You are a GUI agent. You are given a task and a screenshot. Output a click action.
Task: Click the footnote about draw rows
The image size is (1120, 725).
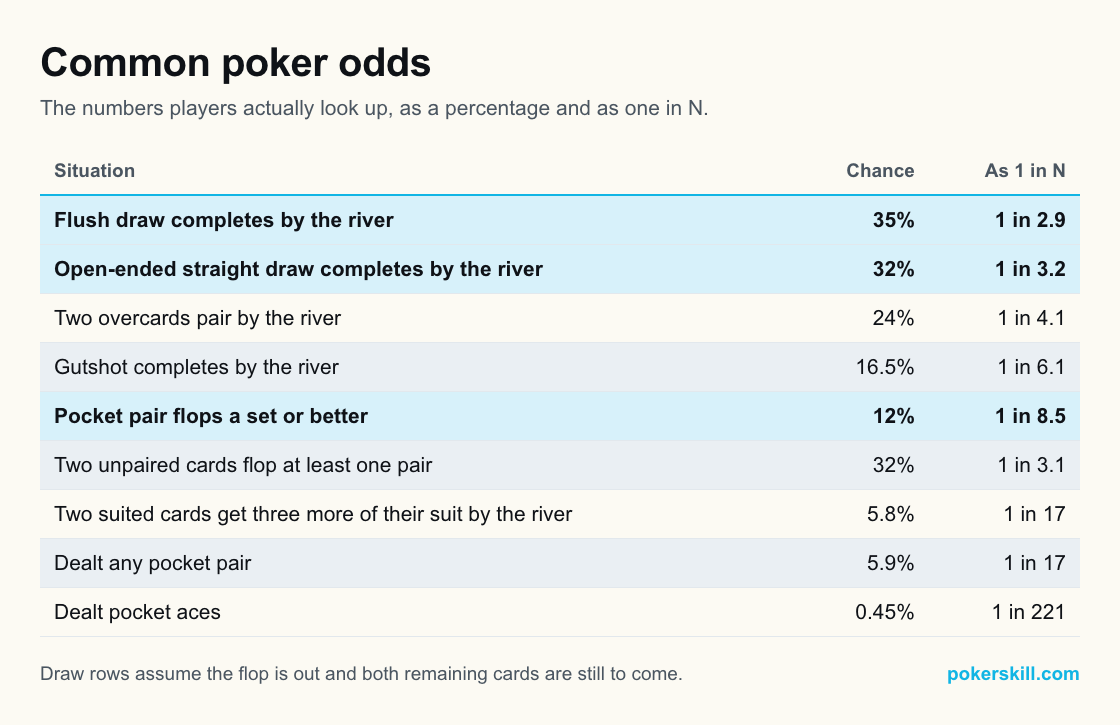(361, 674)
